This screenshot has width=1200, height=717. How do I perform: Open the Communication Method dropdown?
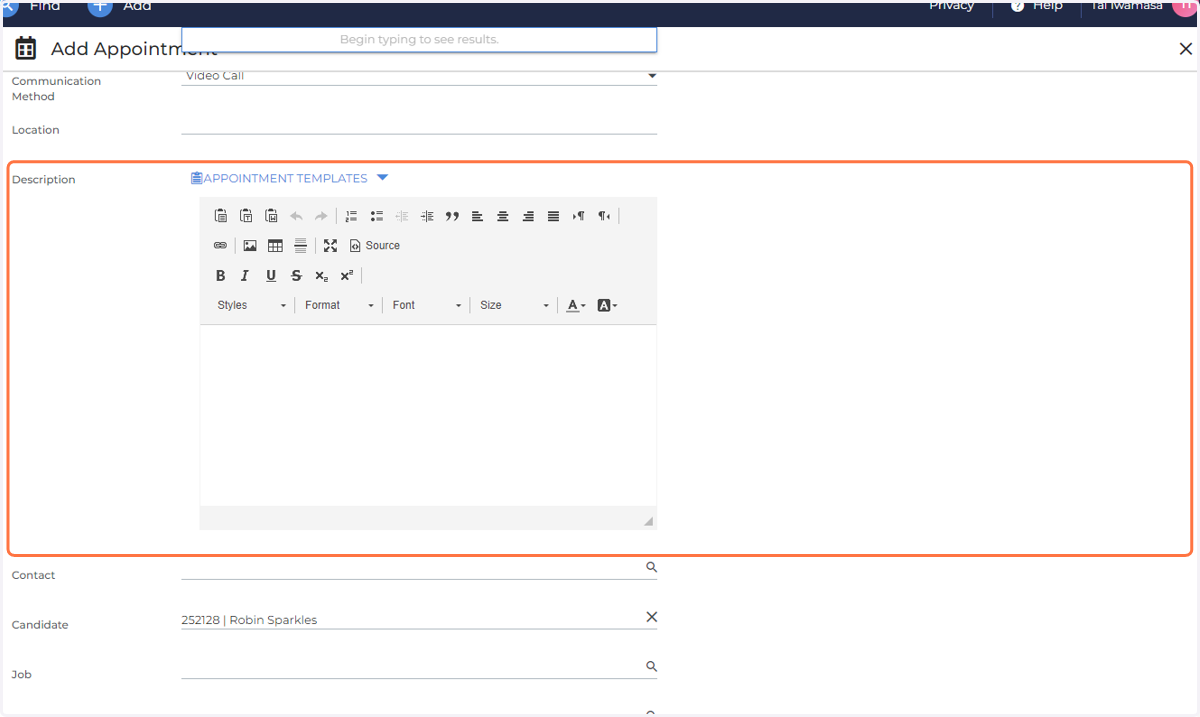click(x=419, y=76)
